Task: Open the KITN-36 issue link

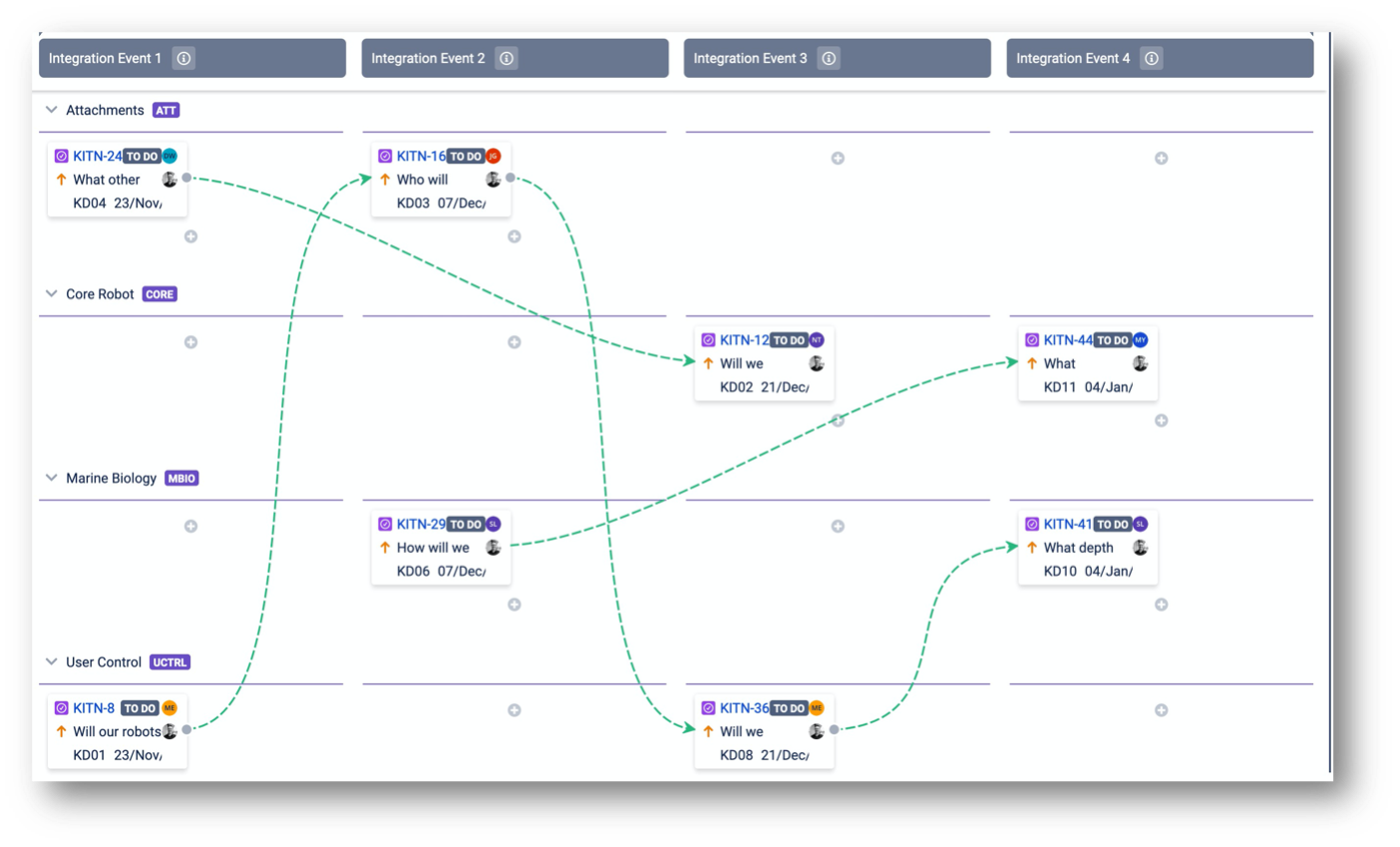Action: [744, 707]
